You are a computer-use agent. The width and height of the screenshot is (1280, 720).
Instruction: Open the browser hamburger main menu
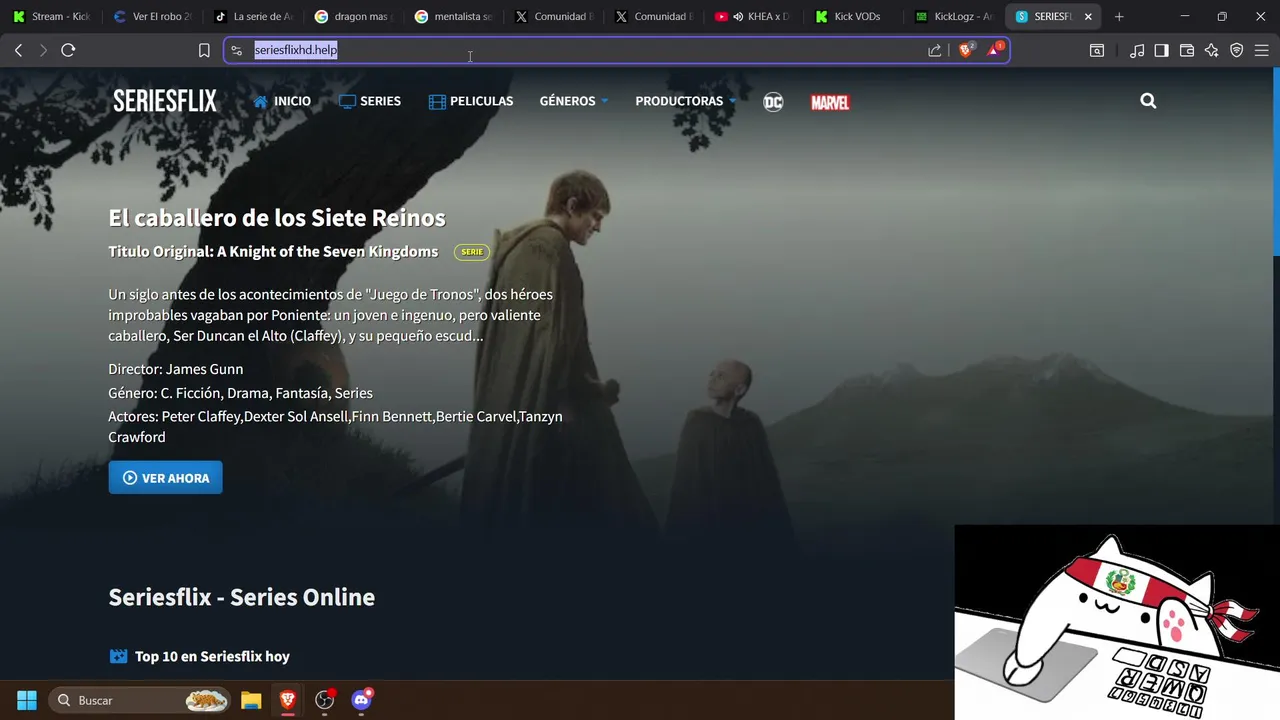click(x=1262, y=50)
